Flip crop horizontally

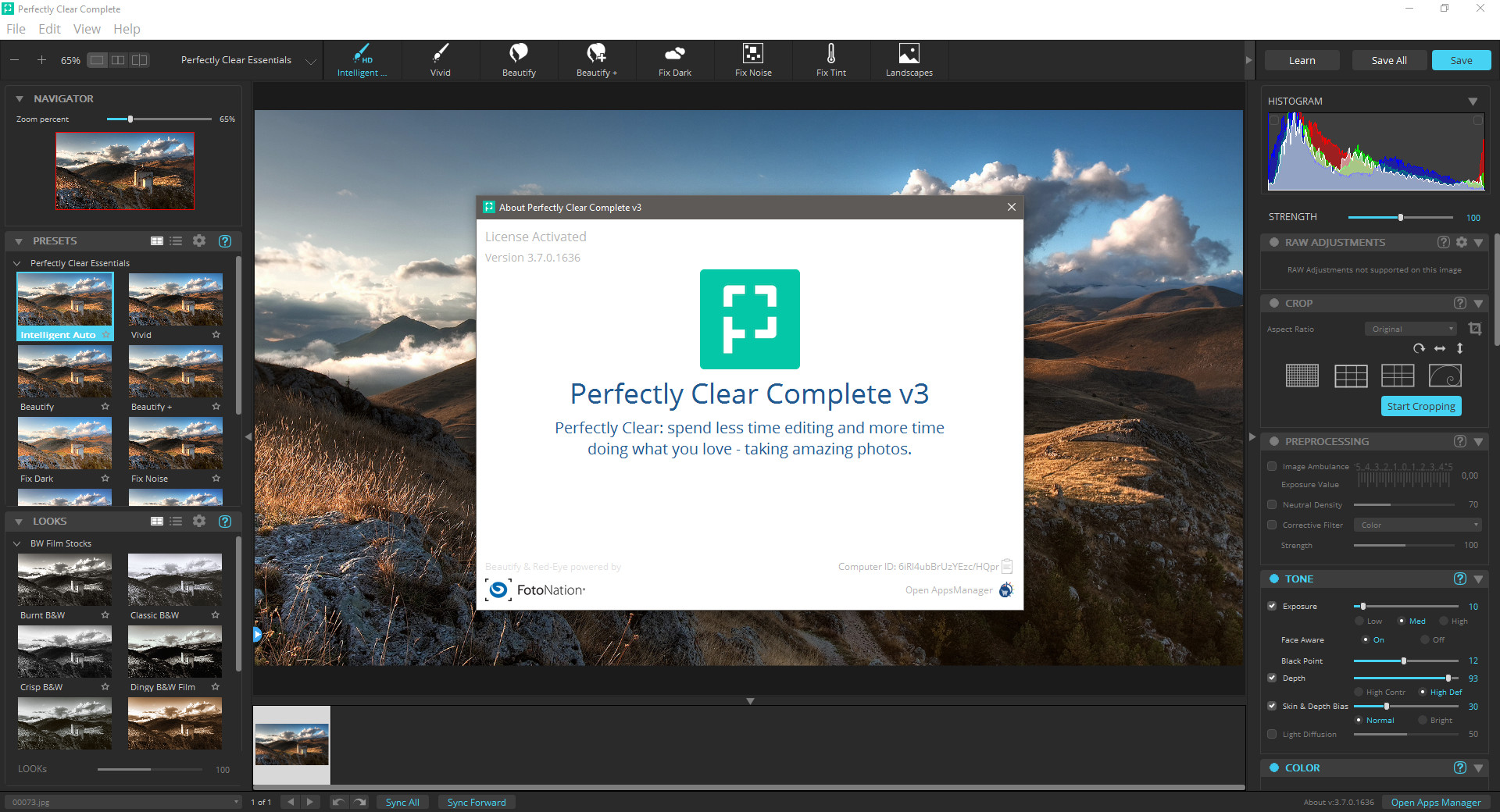coord(1439,348)
